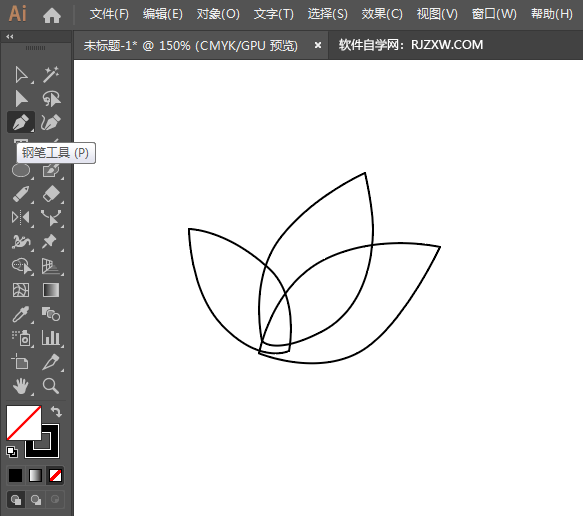Open the 编辑(E) menu
The height and width of the screenshot is (516, 583).
pyautogui.click(x=163, y=14)
